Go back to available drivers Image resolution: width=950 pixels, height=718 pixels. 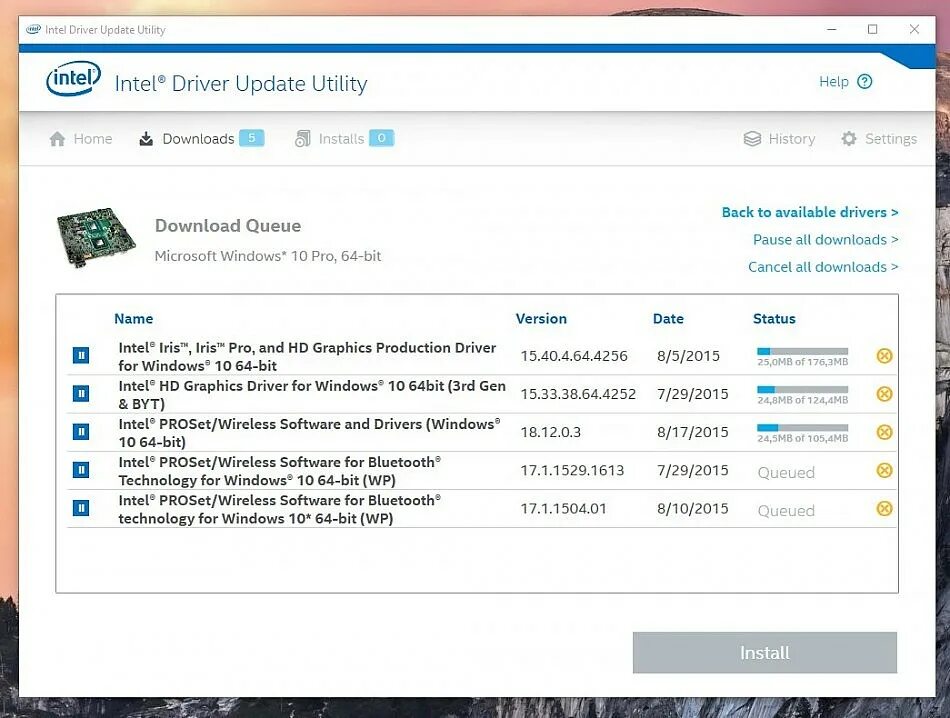click(810, 212)
